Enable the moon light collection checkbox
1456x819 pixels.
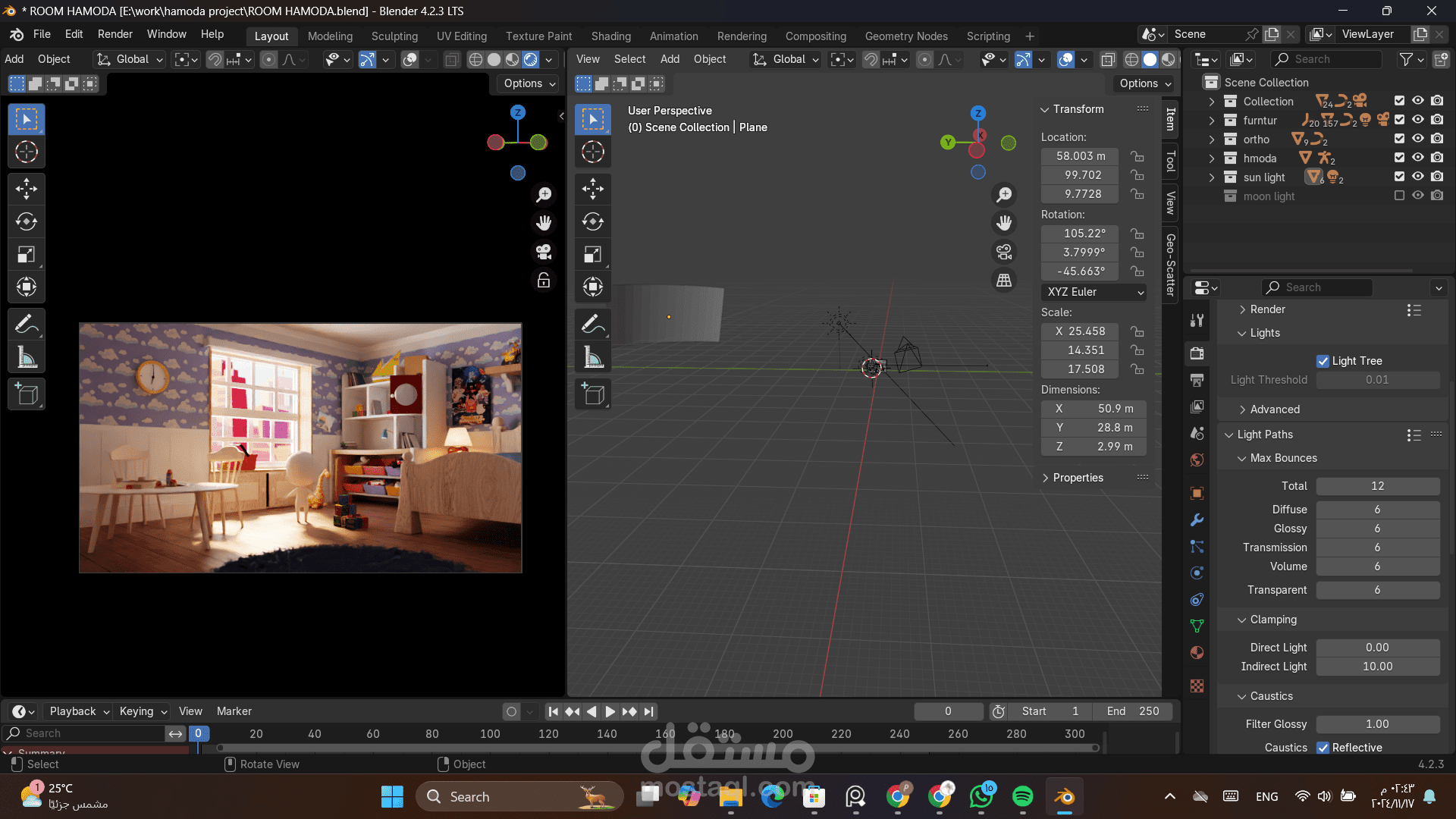click(x=1399, y=196)
